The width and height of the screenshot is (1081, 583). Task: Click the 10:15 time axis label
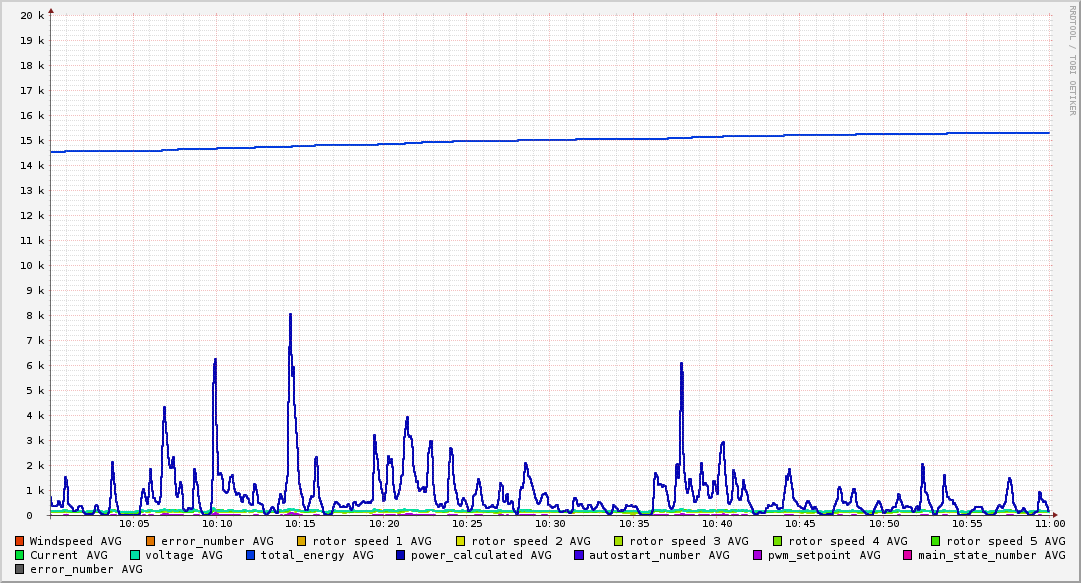301,524
